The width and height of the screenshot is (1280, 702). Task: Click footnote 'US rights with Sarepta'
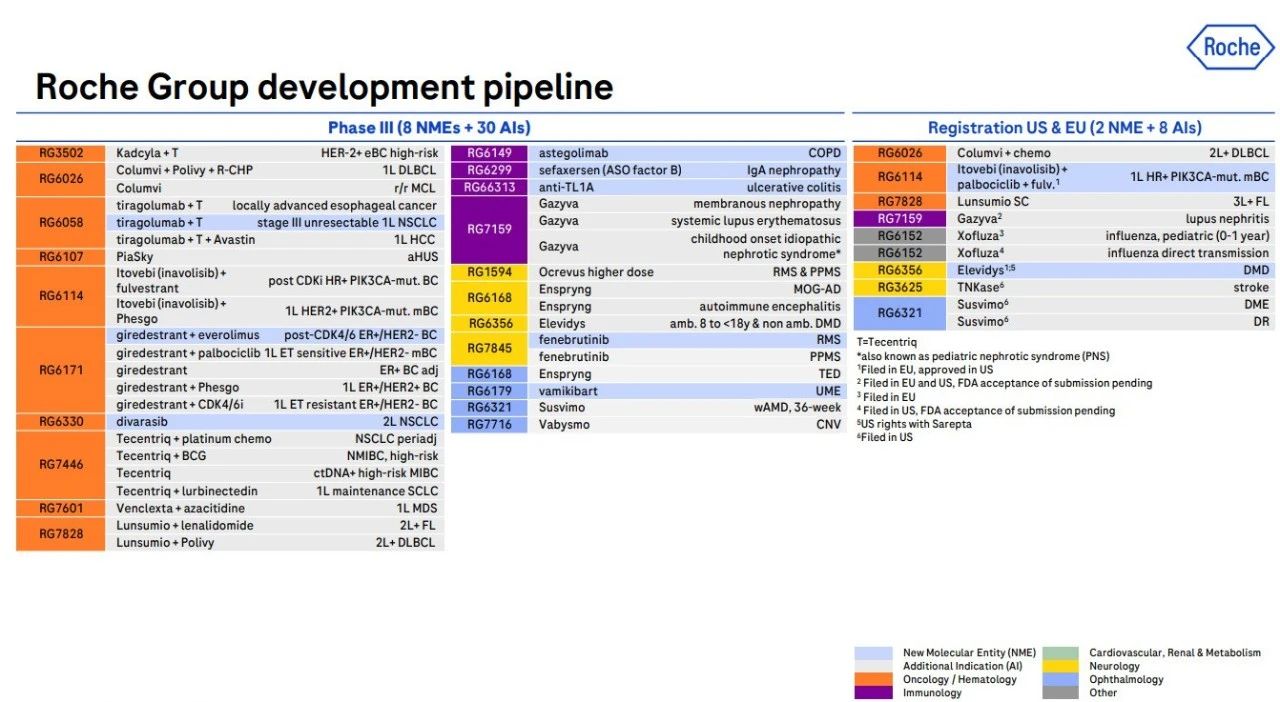tap(914, 424)
